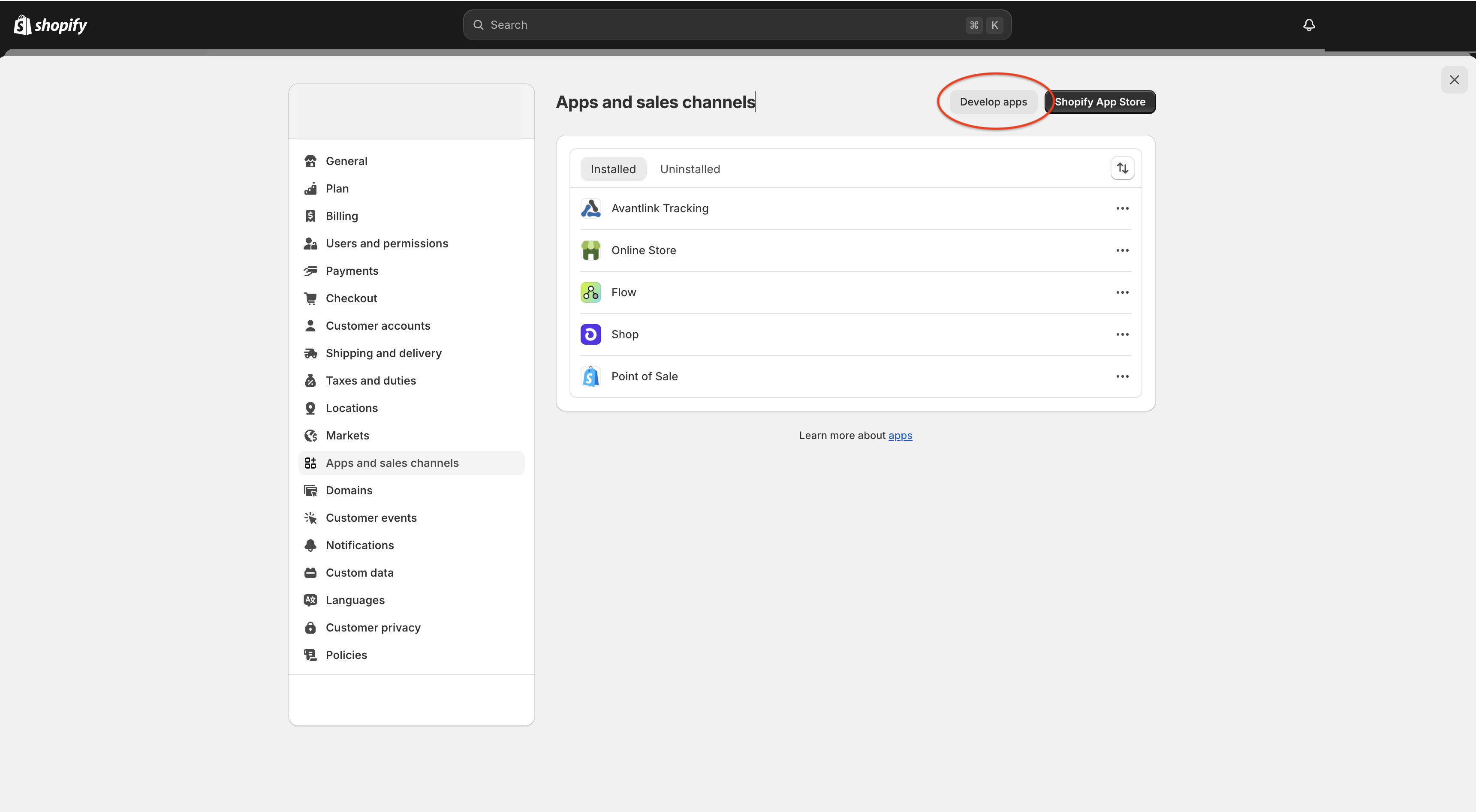Viewport: 1476px width, 812px height.
Task: Click the Shop app name
Action: [x=624, y=335]
